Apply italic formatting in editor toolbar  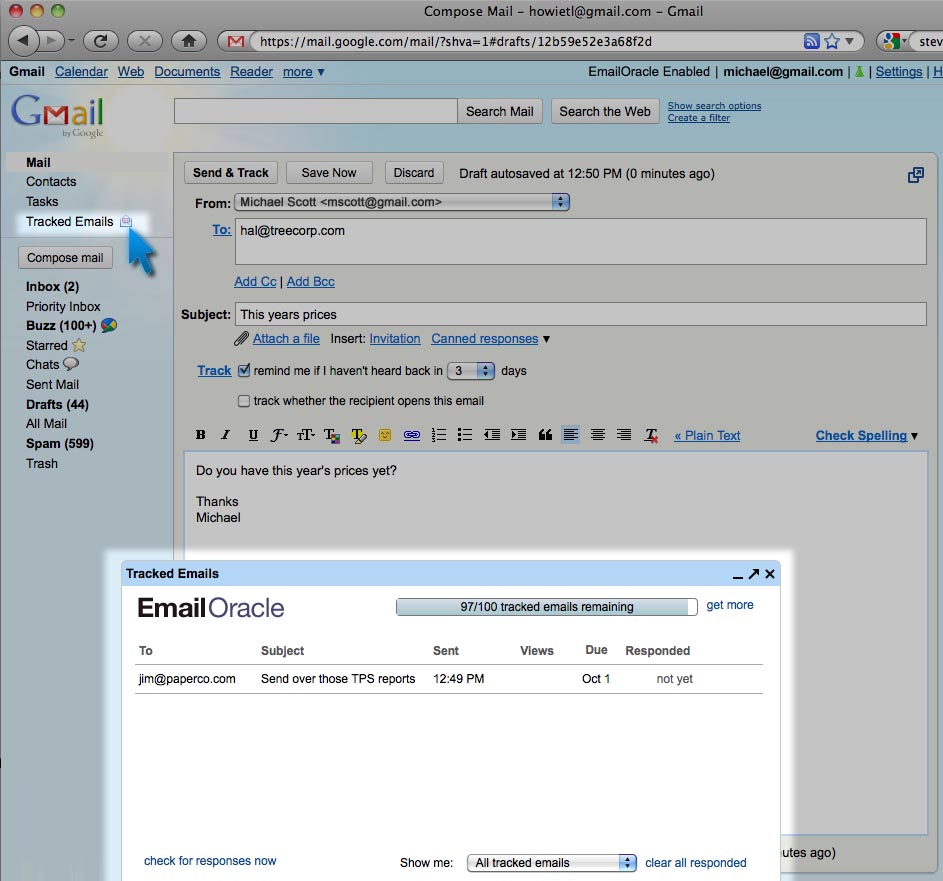[226, 435]
